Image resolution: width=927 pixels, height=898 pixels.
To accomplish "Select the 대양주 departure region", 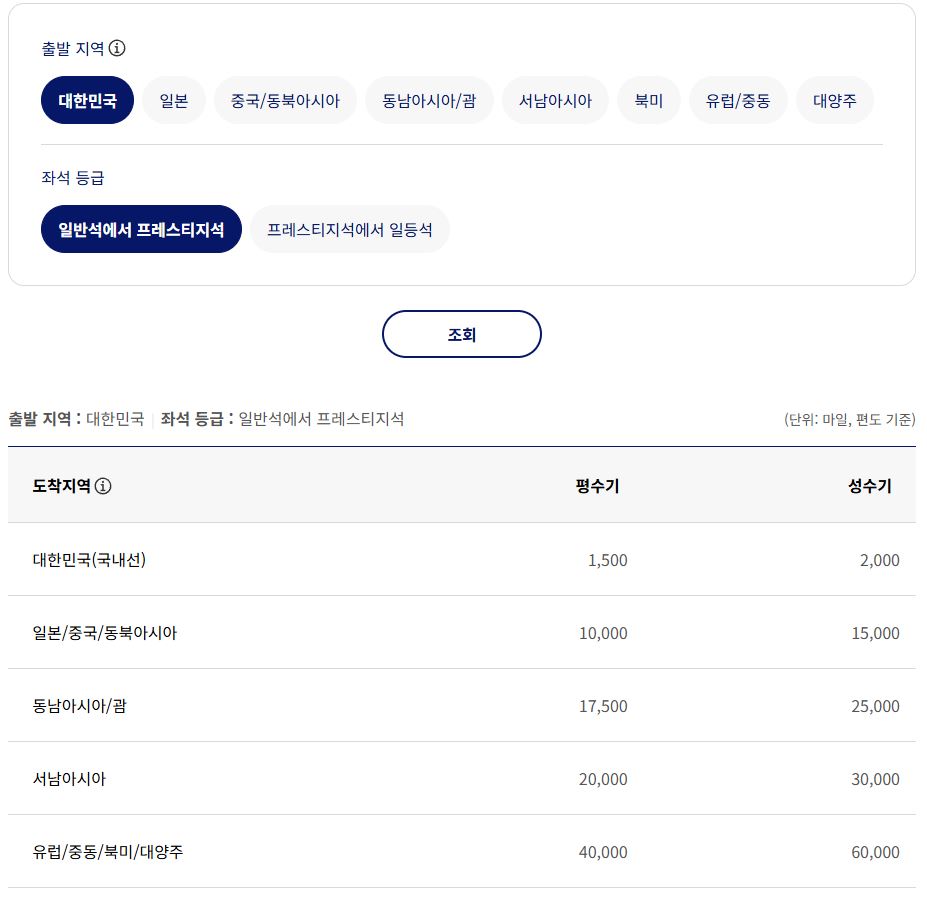I will (x=834, y=100).
